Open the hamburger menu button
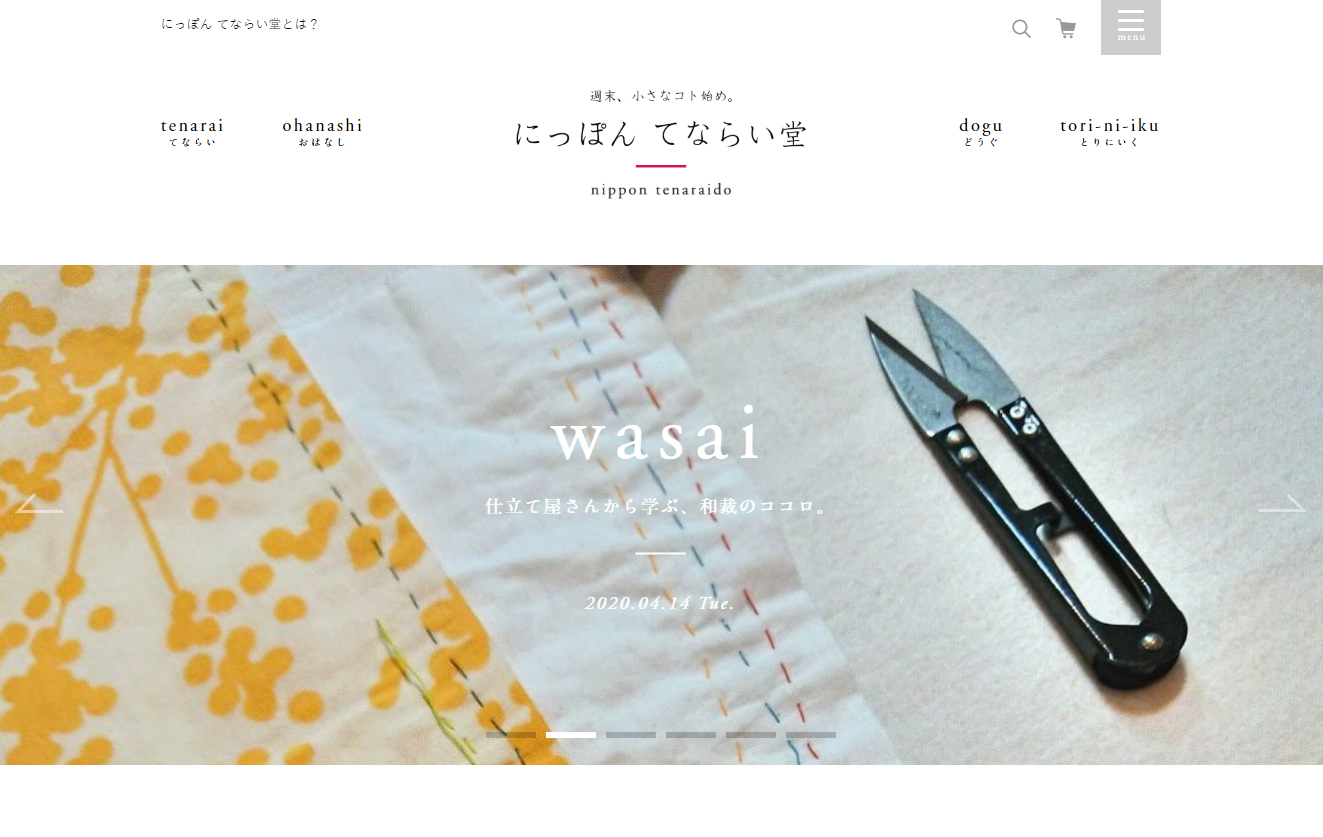The image size is (1323, 837). [x=1131, y=27]
